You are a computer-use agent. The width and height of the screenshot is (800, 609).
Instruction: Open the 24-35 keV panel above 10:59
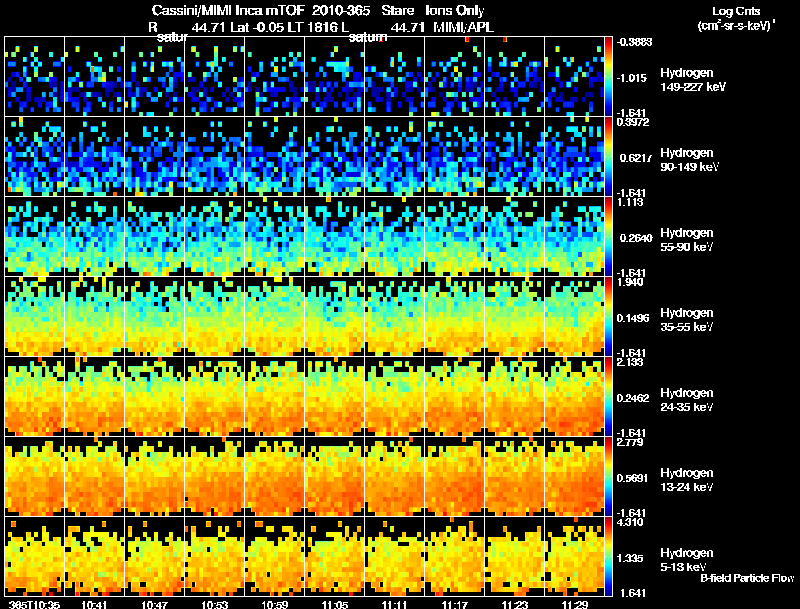point(274,397)
